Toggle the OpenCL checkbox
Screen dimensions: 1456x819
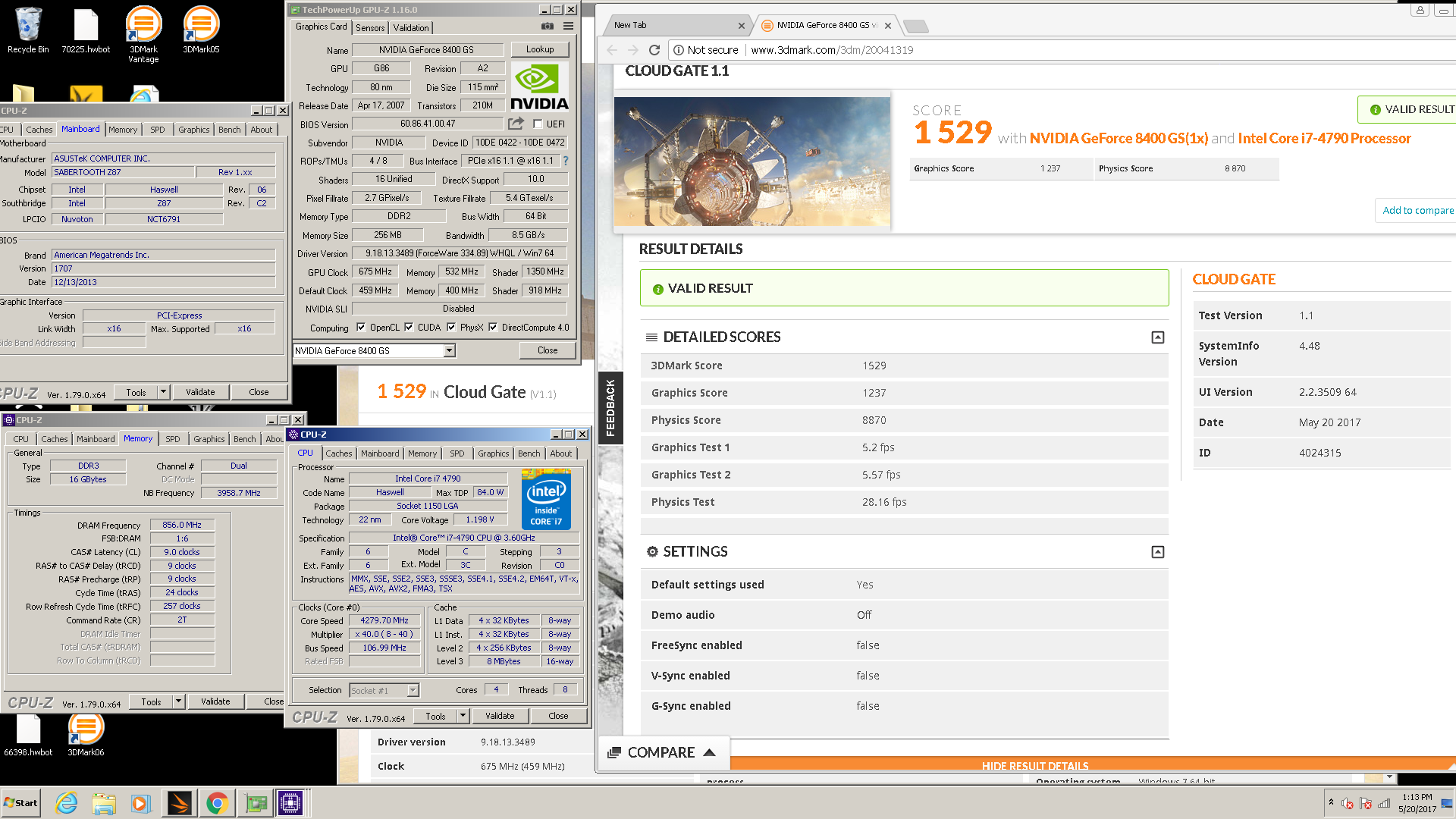(x=361, y=328)
